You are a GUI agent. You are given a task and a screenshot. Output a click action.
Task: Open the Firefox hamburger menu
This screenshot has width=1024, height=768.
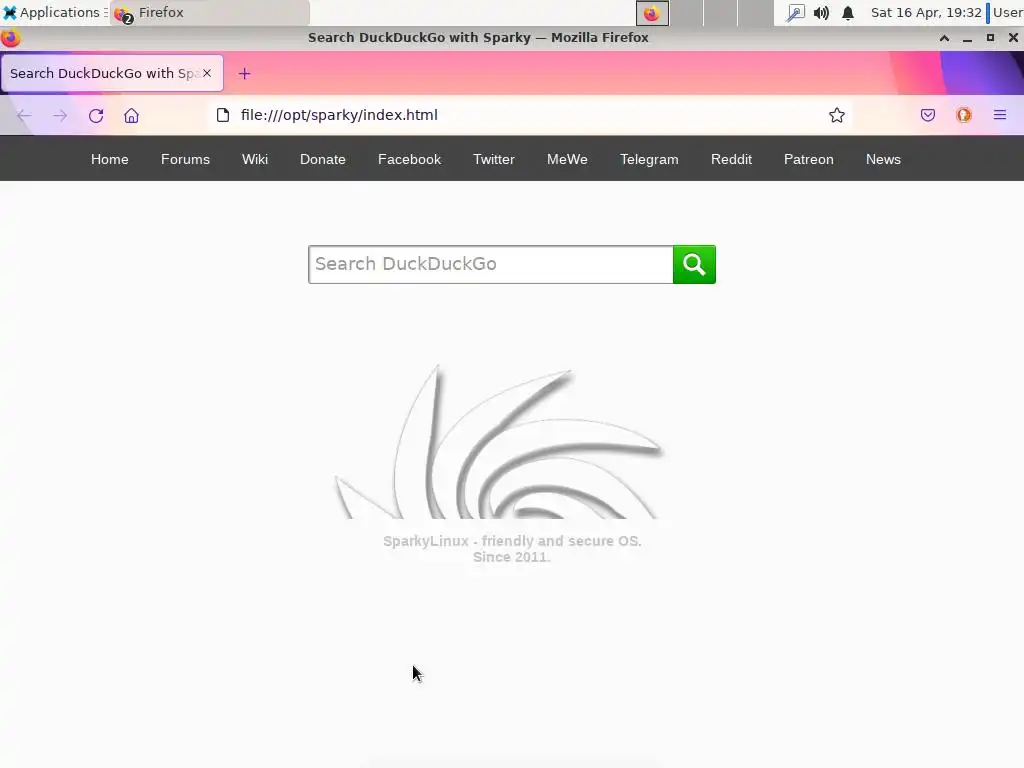[1000, 116]
